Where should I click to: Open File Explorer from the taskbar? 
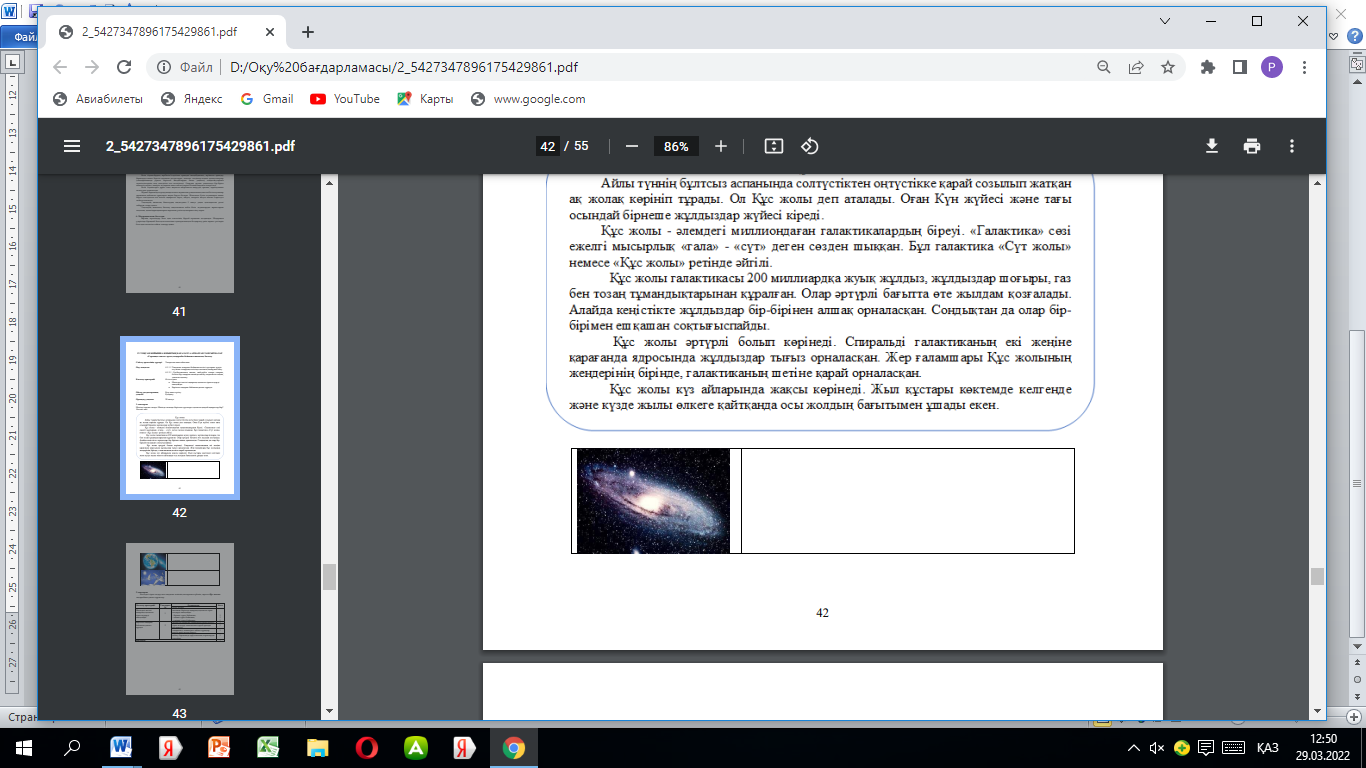(x=317, y=747)
